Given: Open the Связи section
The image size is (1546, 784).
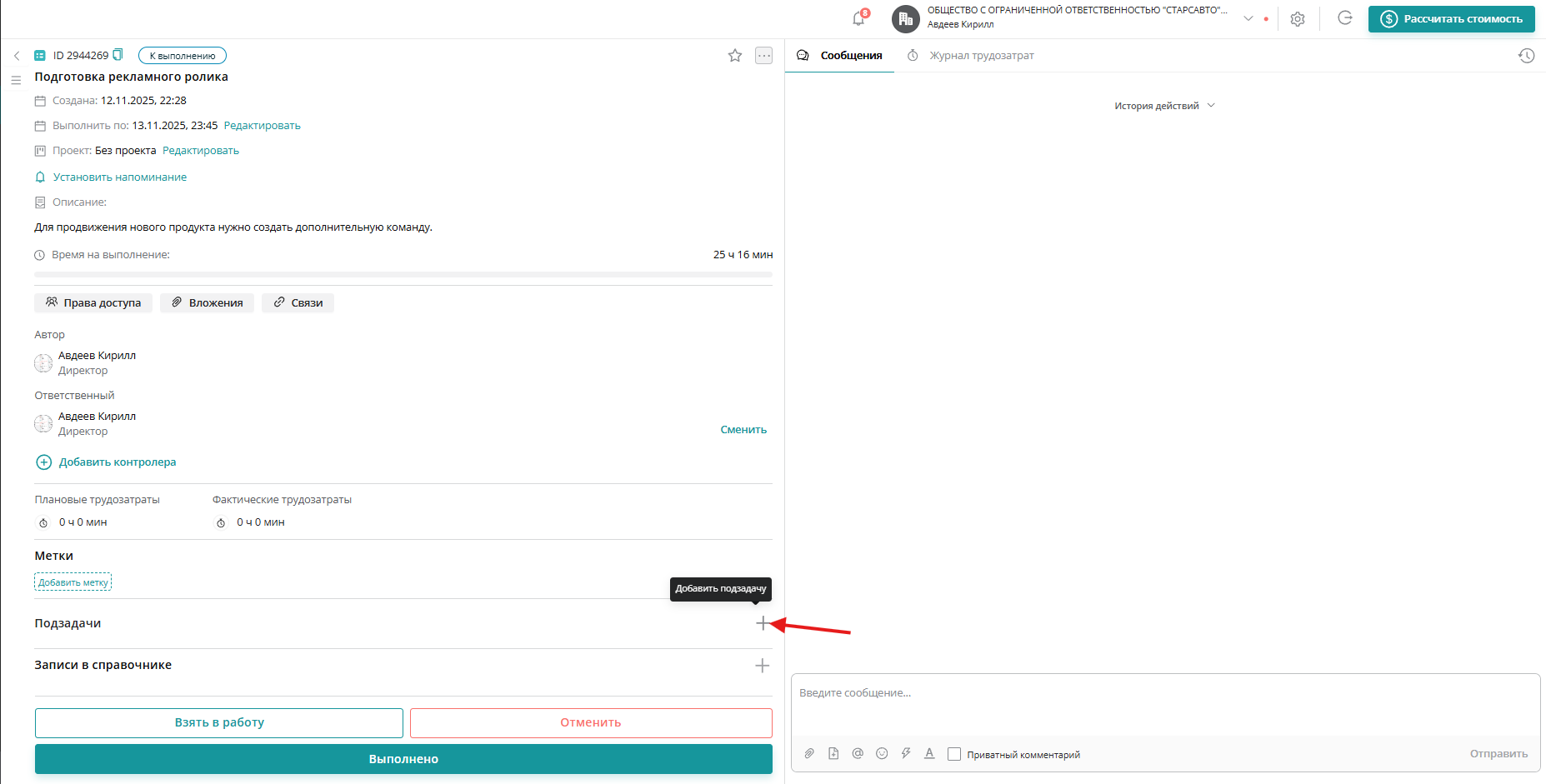Looking at the screenshot, I should pyautogui.click(x=298, y=302).
